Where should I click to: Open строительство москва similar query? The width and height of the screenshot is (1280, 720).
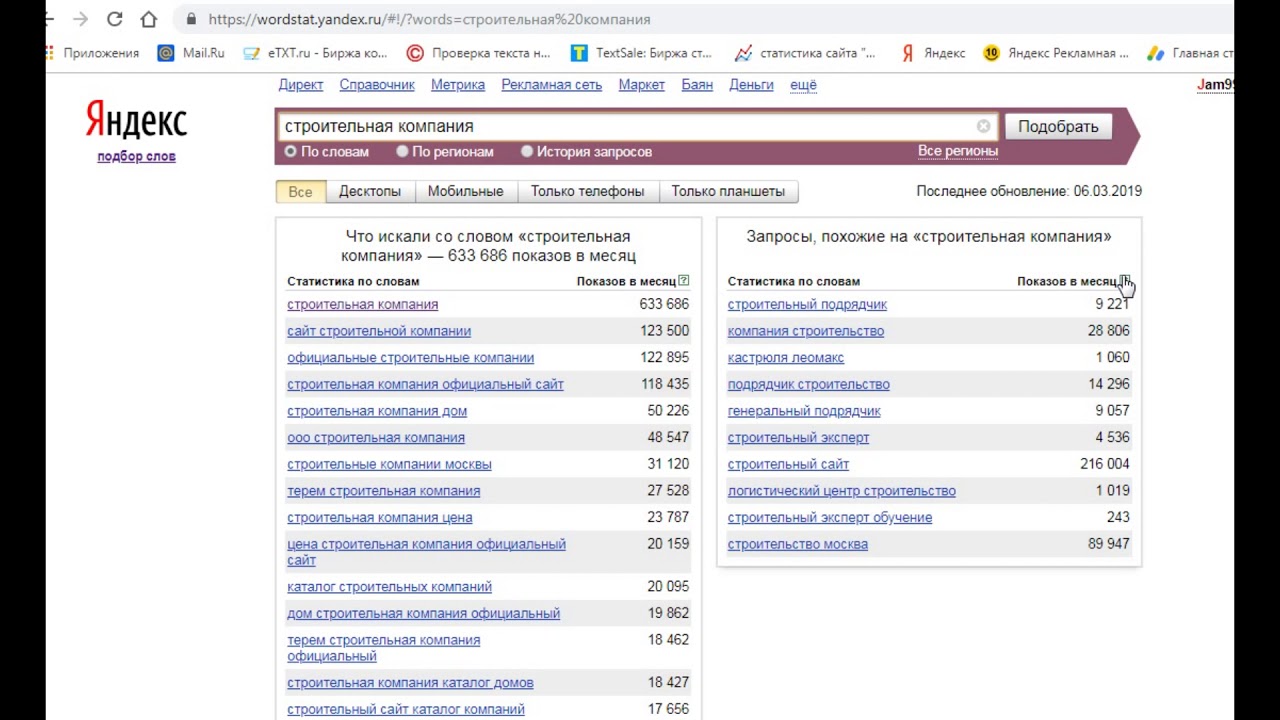pyautogui.click(x=798, y=544)
